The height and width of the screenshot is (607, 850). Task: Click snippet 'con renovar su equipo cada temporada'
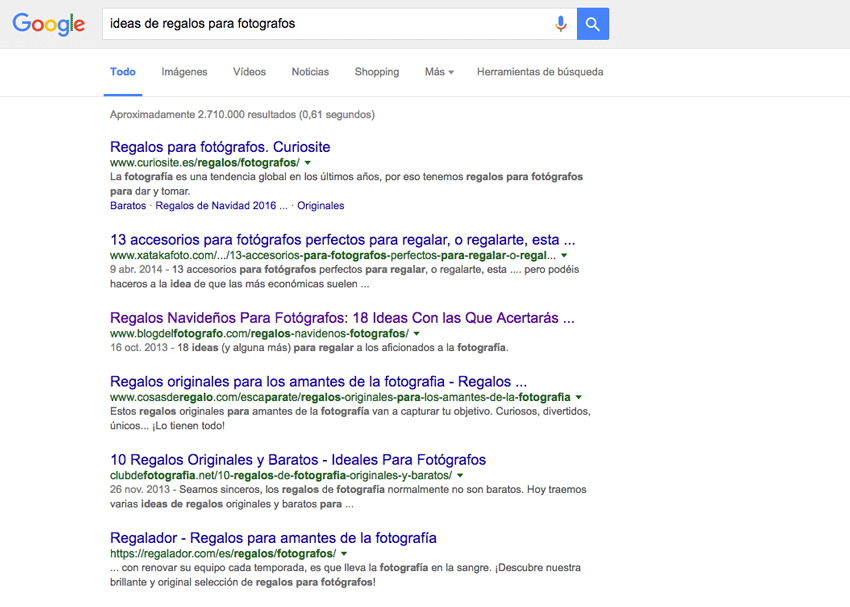[345, 574]
